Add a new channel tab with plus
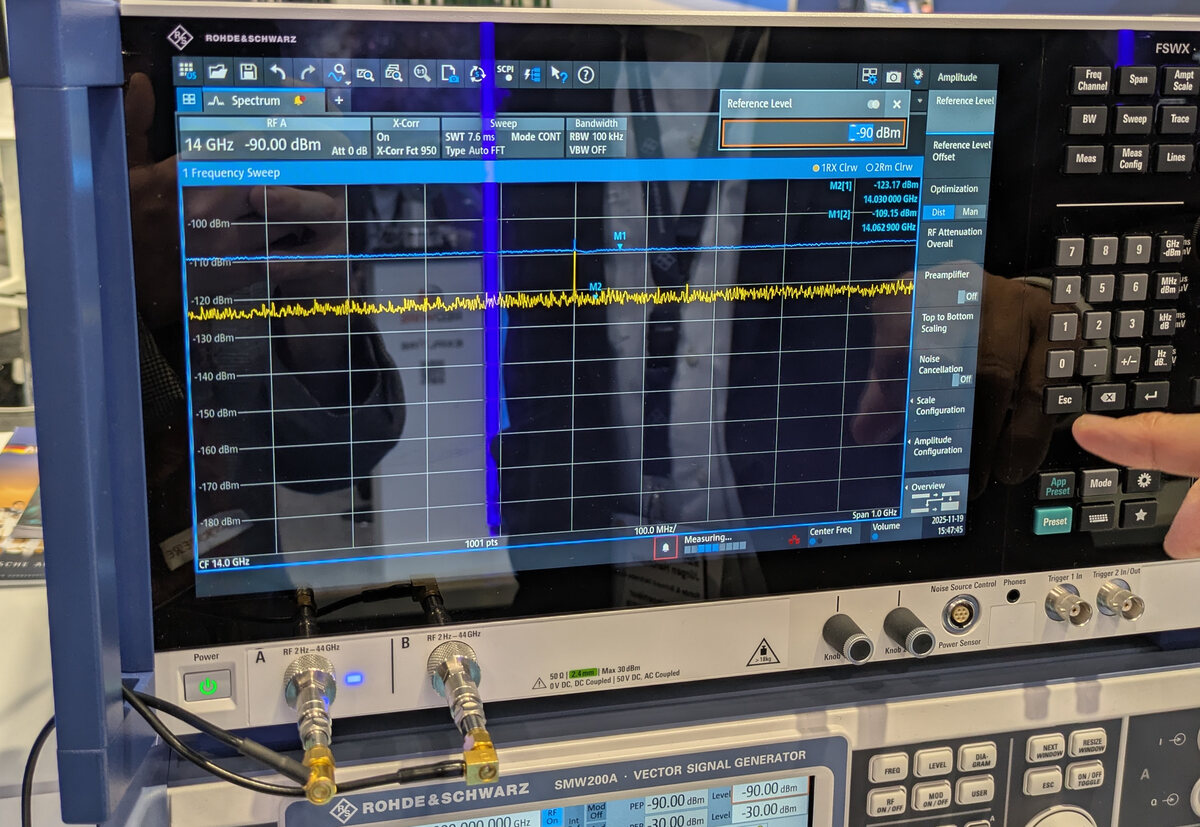The height and width of the screenshot is (827, 1200). 338,101
